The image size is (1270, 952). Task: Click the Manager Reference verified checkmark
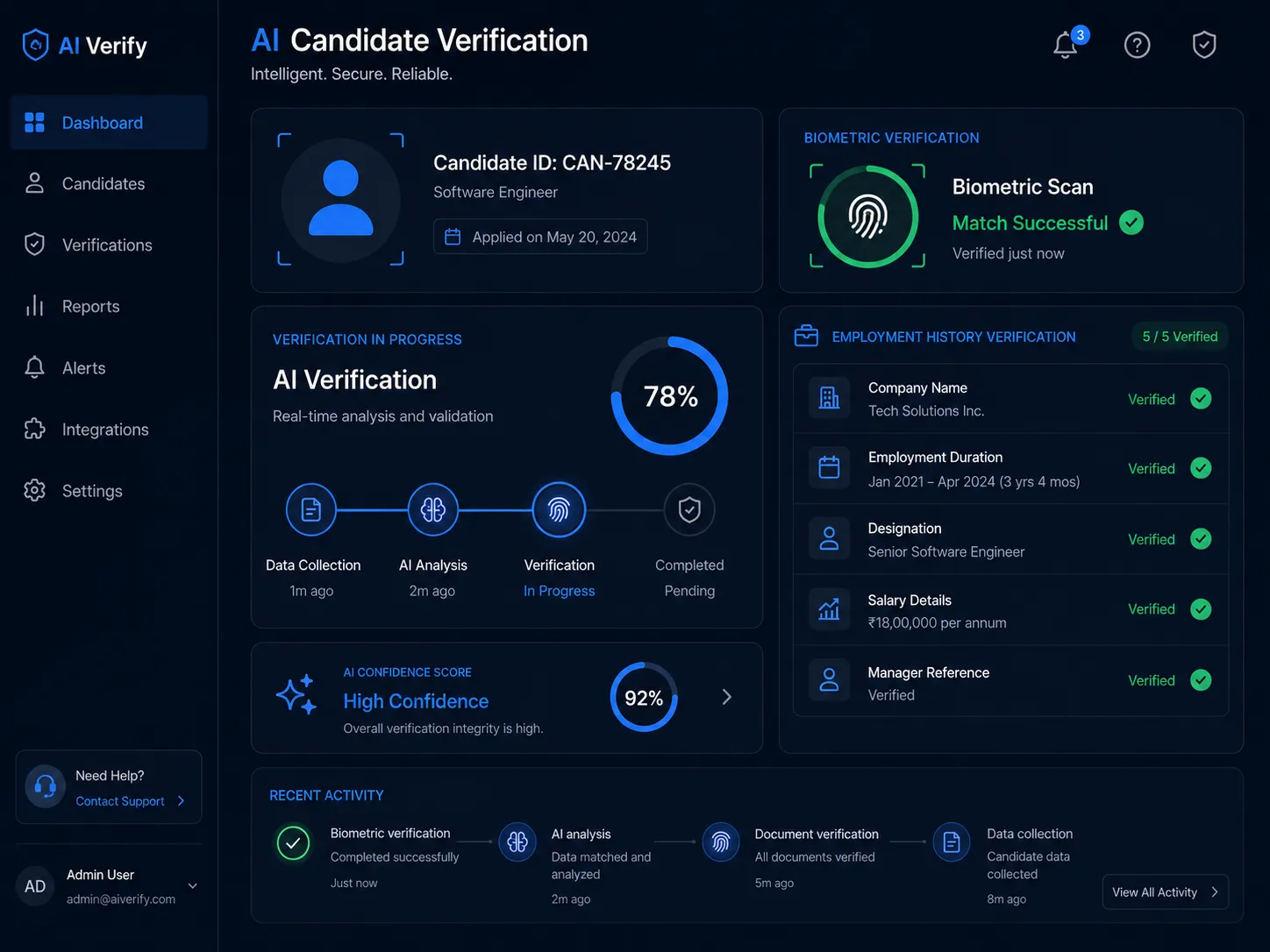tap(1201, 680)
